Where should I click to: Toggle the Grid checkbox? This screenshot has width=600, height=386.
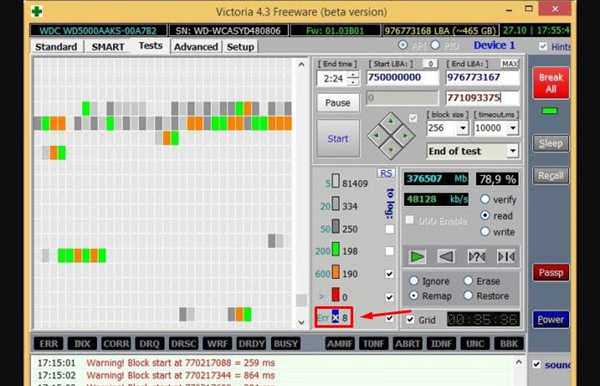click(410, 319)
